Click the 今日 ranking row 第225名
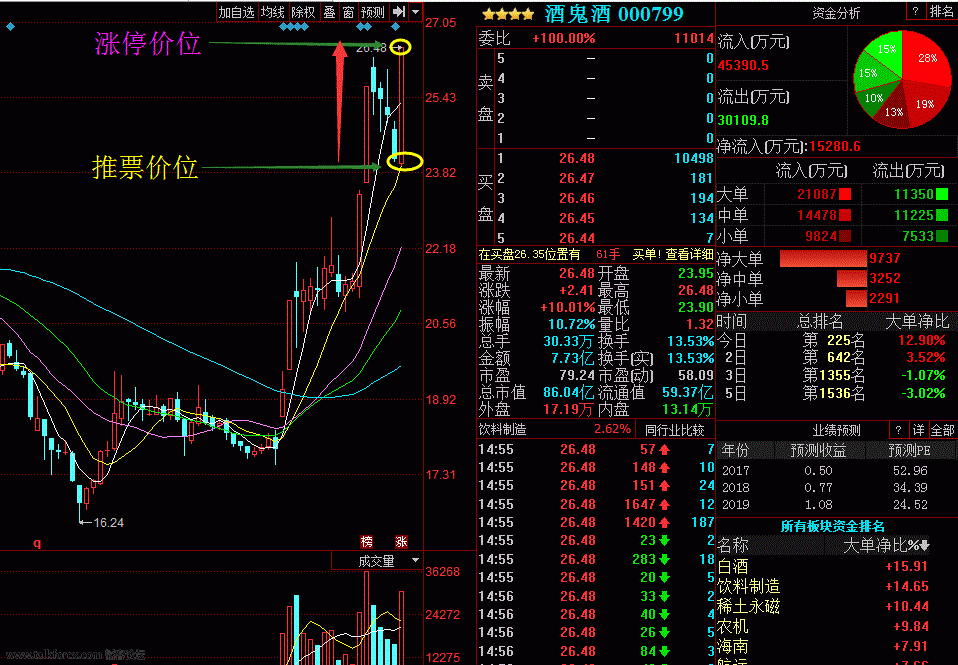 (835, 340)
